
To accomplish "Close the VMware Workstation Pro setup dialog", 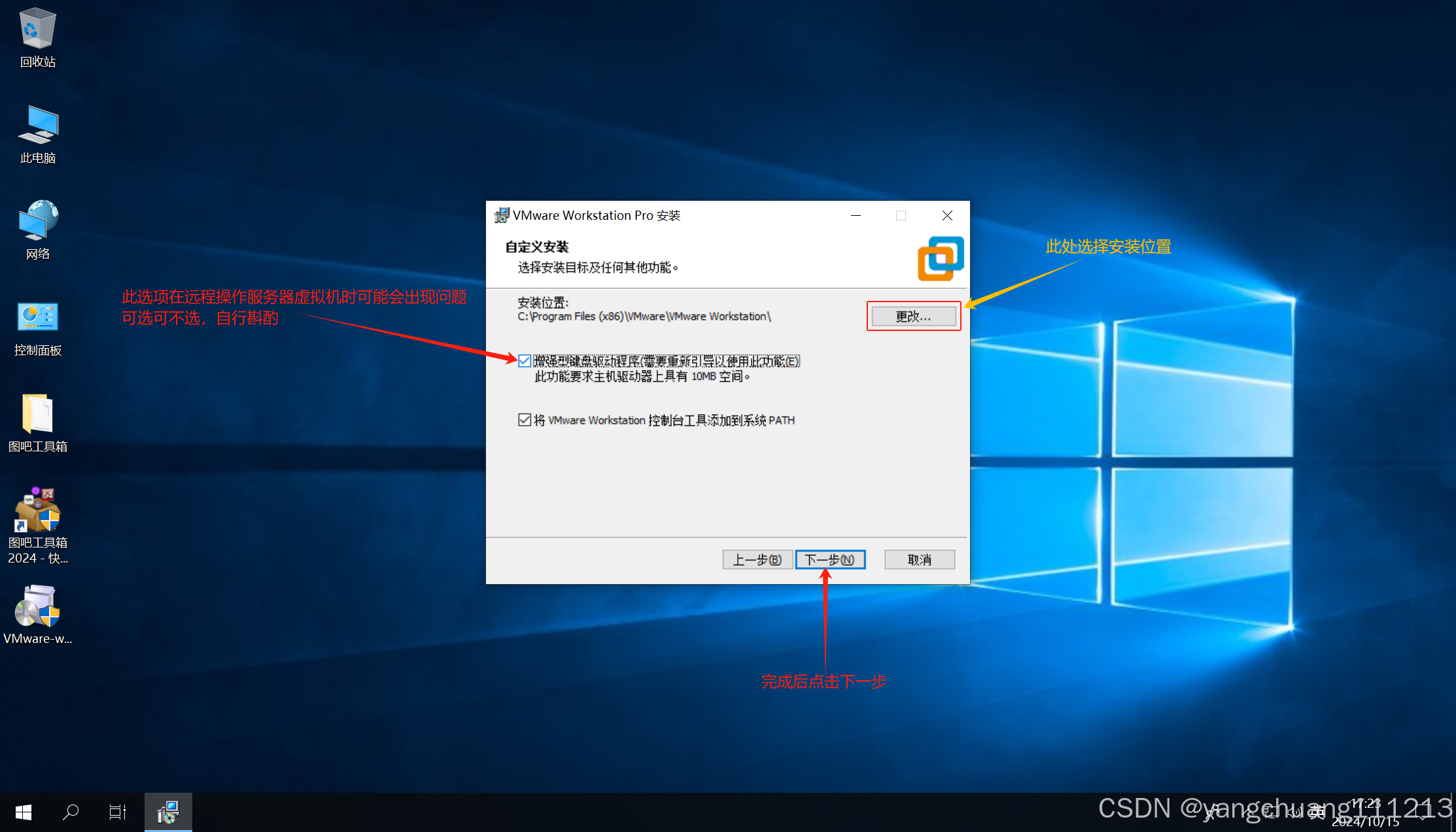I will [947, 215].
